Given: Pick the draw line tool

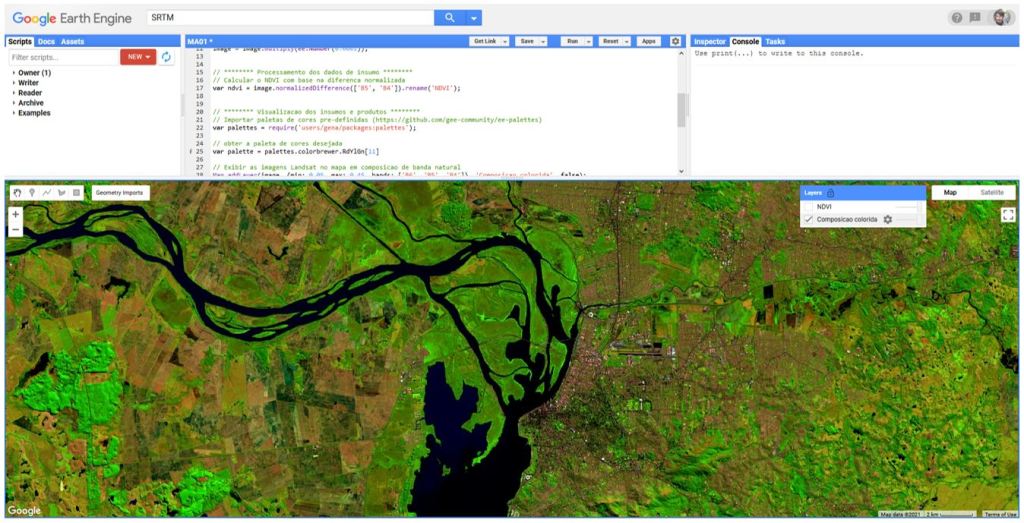Looking at the screenshot, I should pos(47,192).
